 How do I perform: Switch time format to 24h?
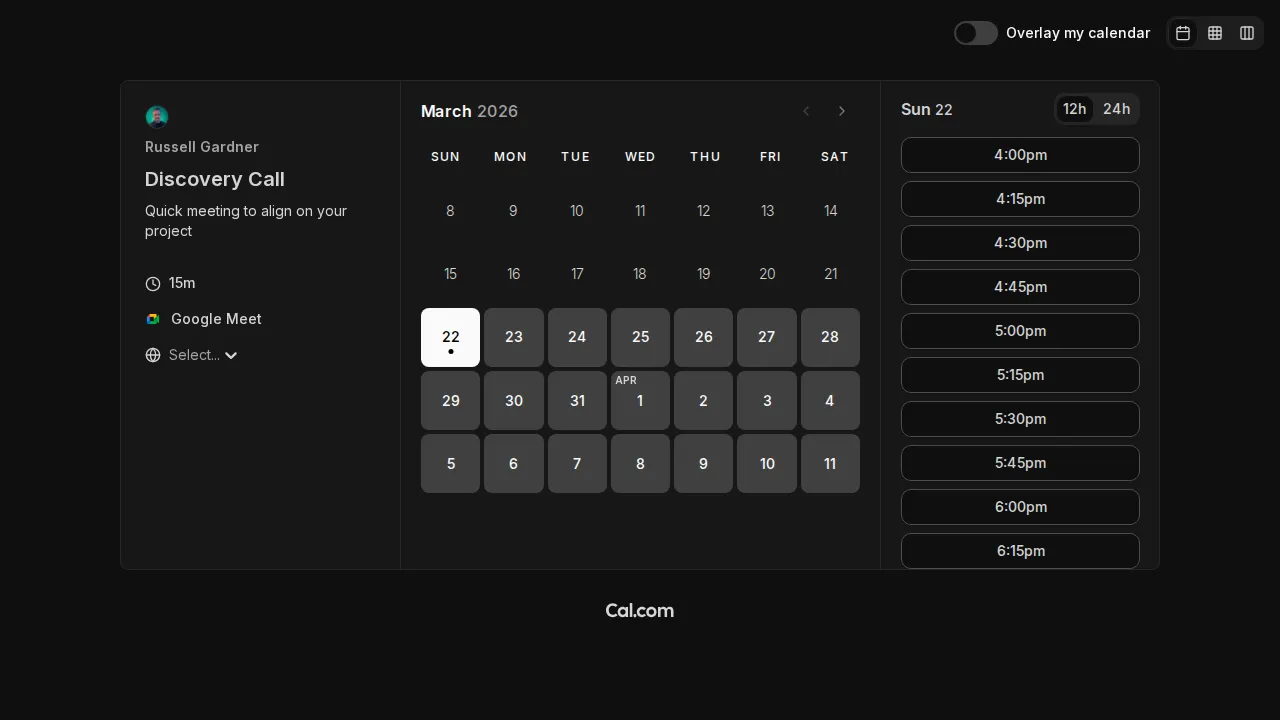tap(1117, 109)
